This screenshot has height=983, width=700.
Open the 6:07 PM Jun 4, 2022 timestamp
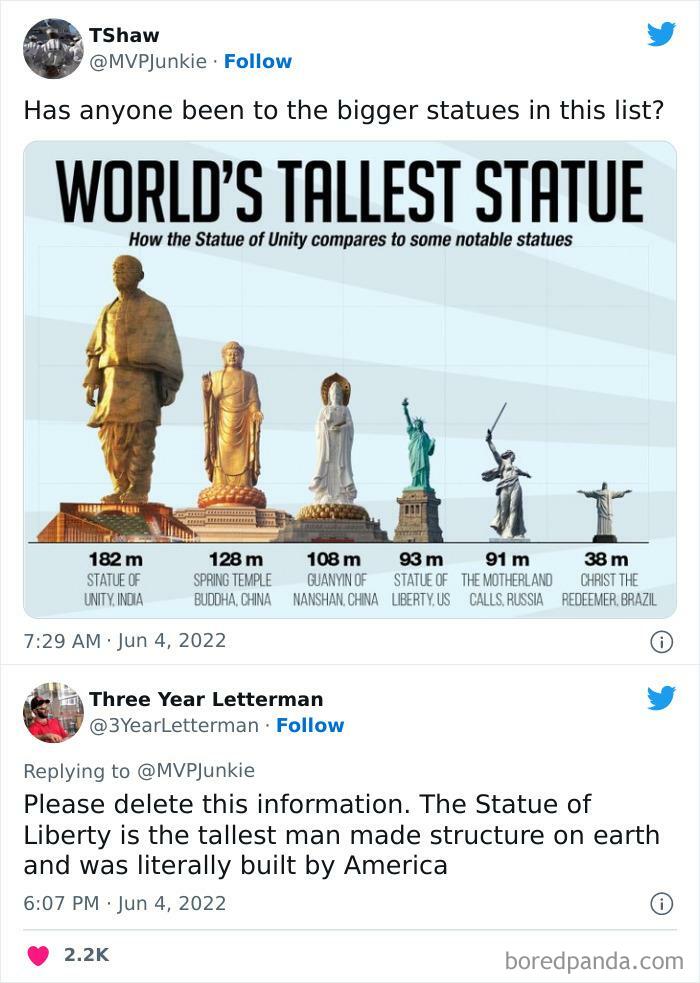(x=125, y=903)
